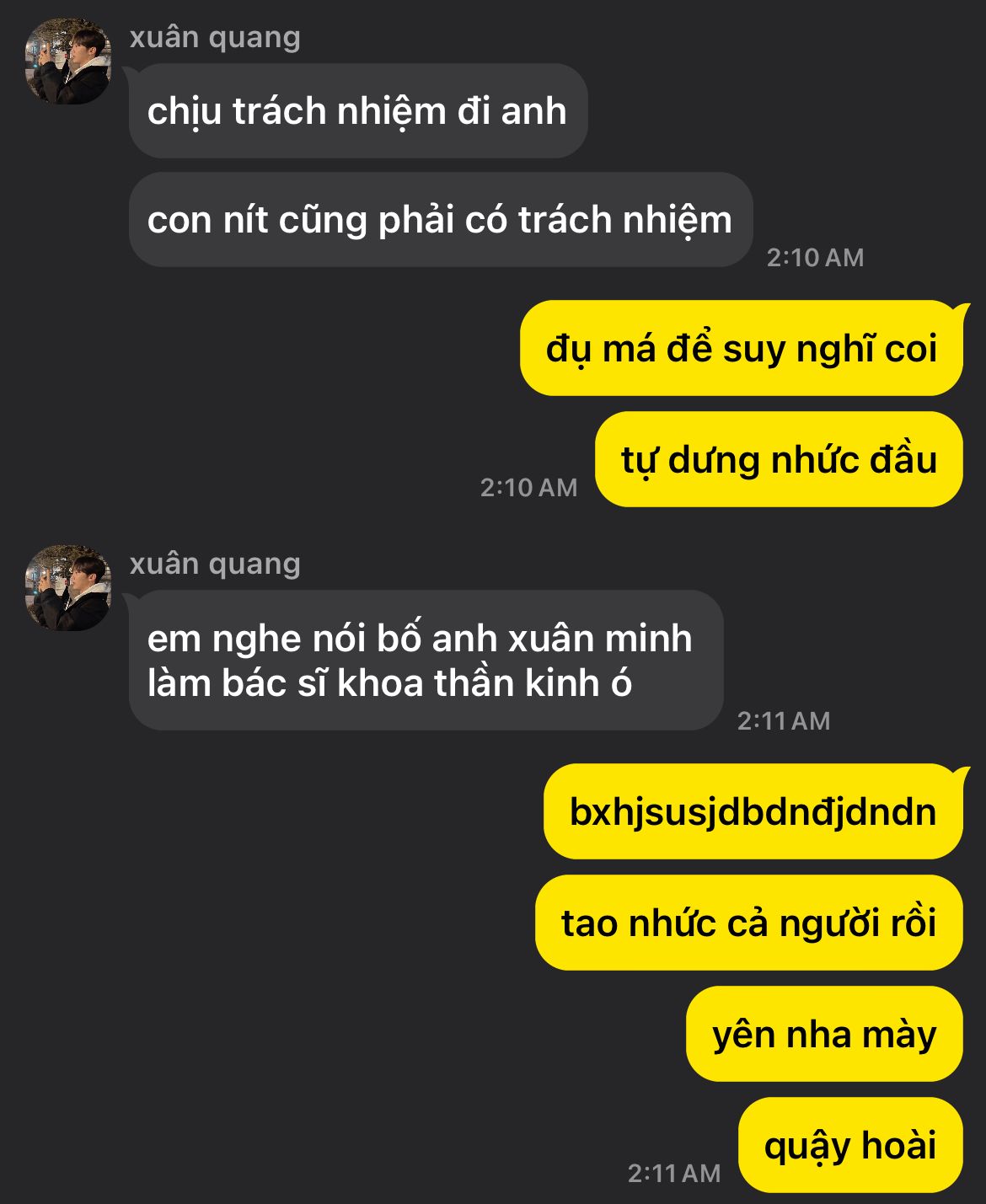Tap bubble "yên nha mày"

click(825, 1034)
